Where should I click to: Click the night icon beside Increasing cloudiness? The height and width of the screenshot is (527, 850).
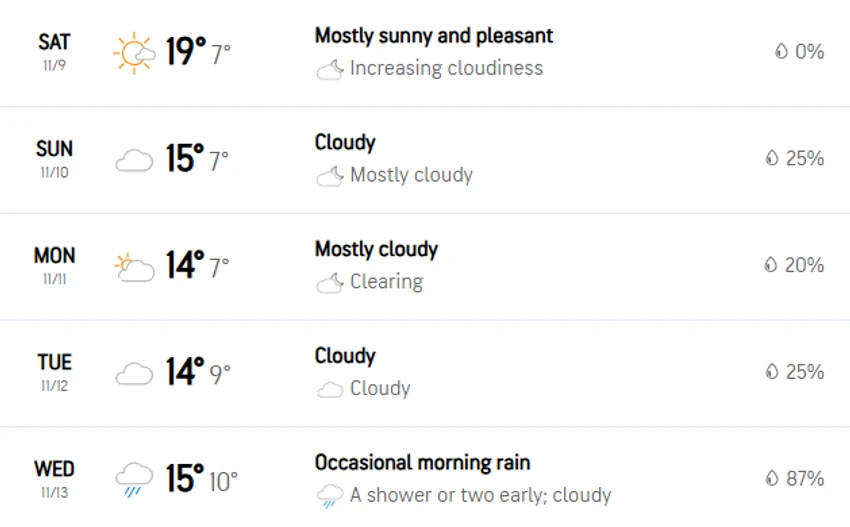coord(330,69)
